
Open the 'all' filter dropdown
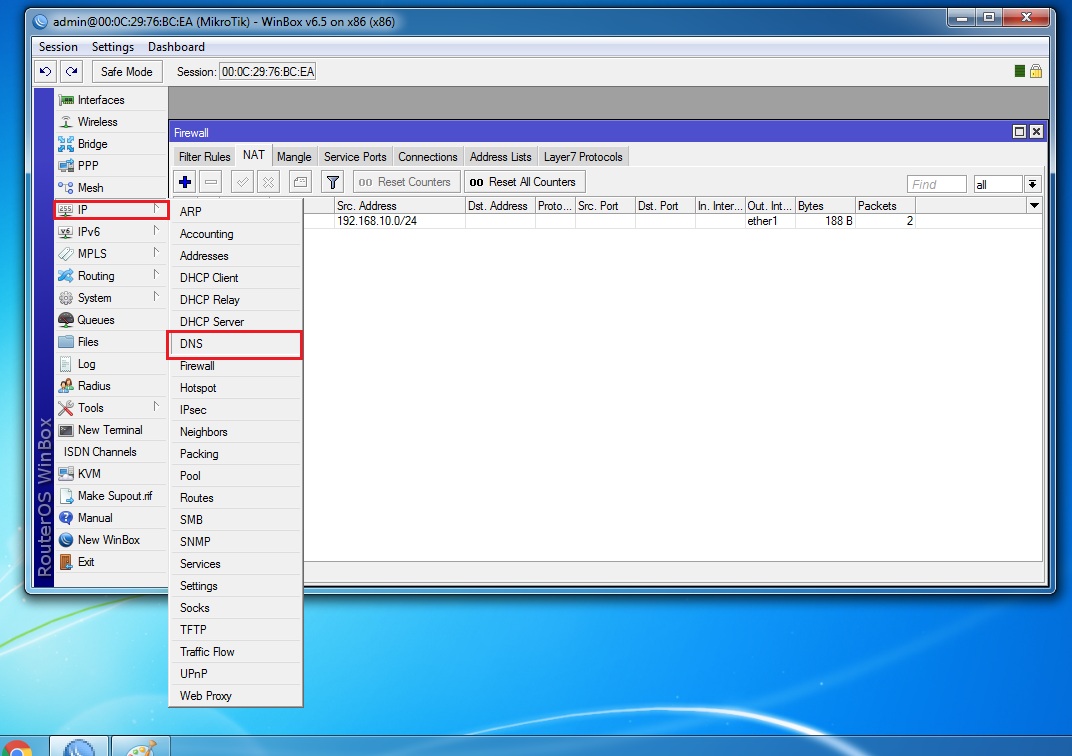[x=1032, y=184]
